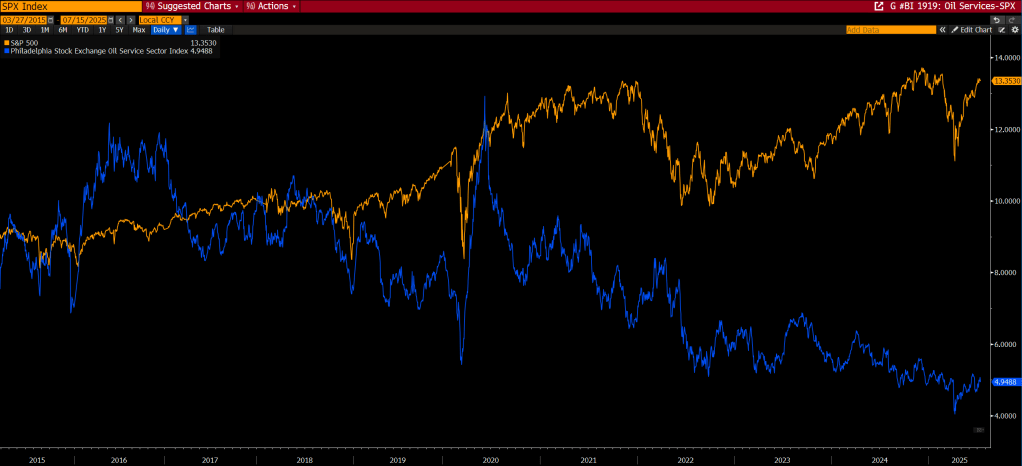Click the double-chevron collapse icon

pyautogui.click(x=942, y=30)
